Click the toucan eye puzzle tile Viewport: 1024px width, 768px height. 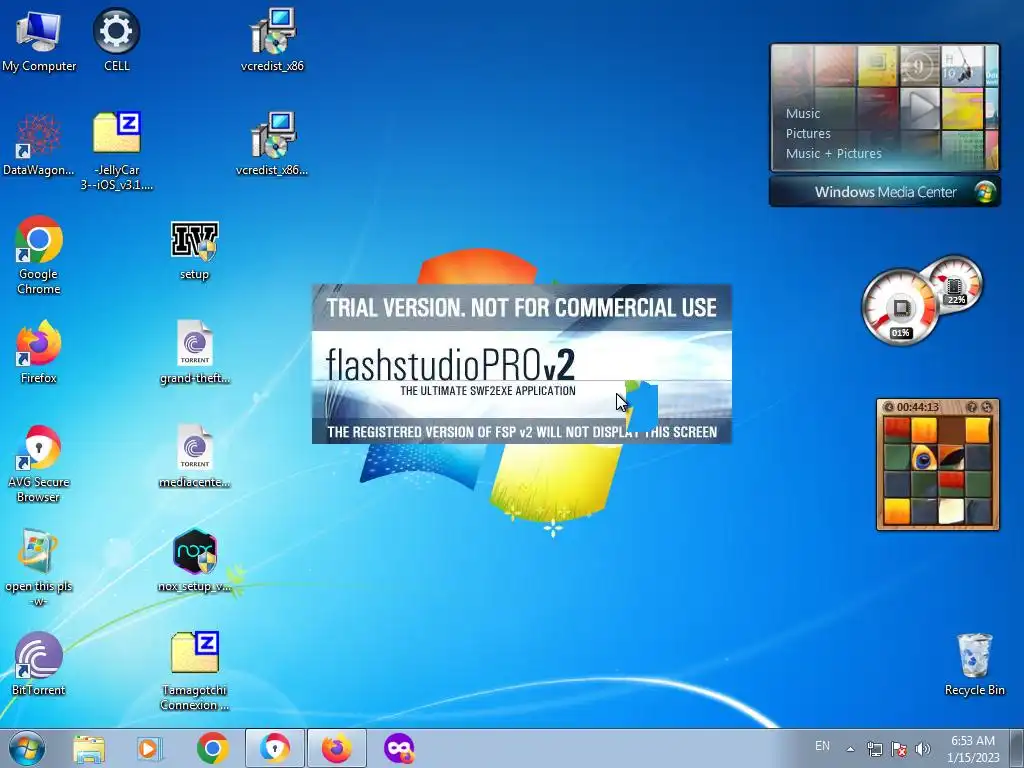(924, 458)
